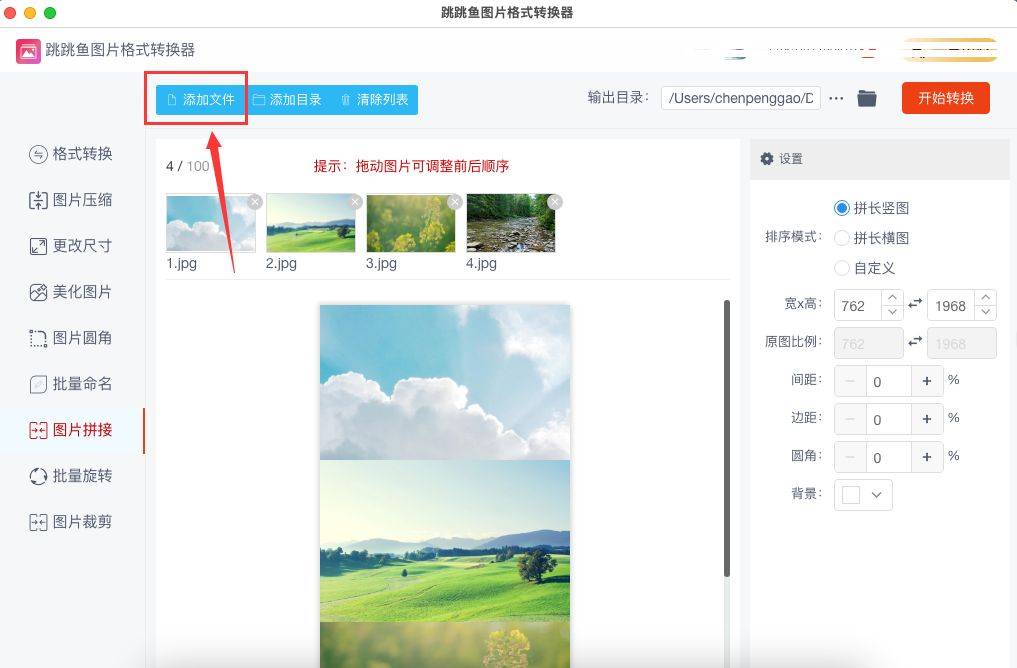Select the 3.jpg thumbnail
The width and height of the screenshot is (1017, 668).
click(410, 223)
